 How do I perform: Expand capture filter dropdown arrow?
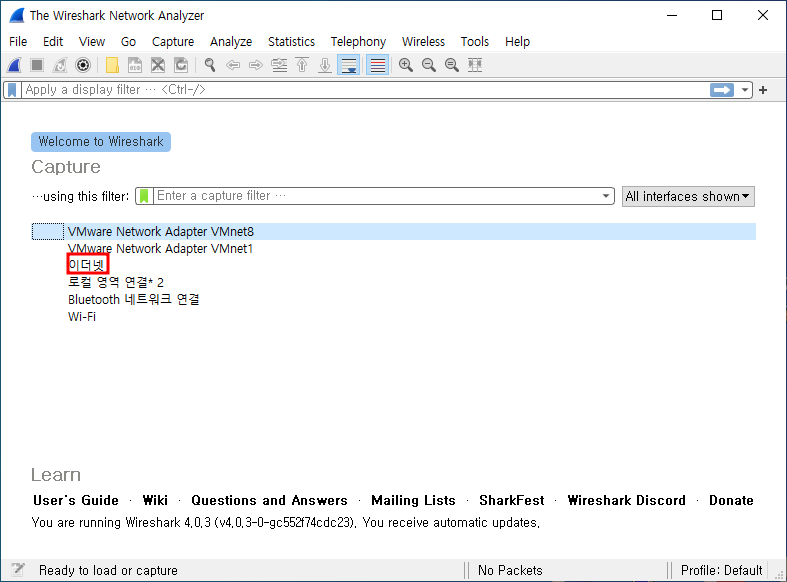tap(606, 196)
